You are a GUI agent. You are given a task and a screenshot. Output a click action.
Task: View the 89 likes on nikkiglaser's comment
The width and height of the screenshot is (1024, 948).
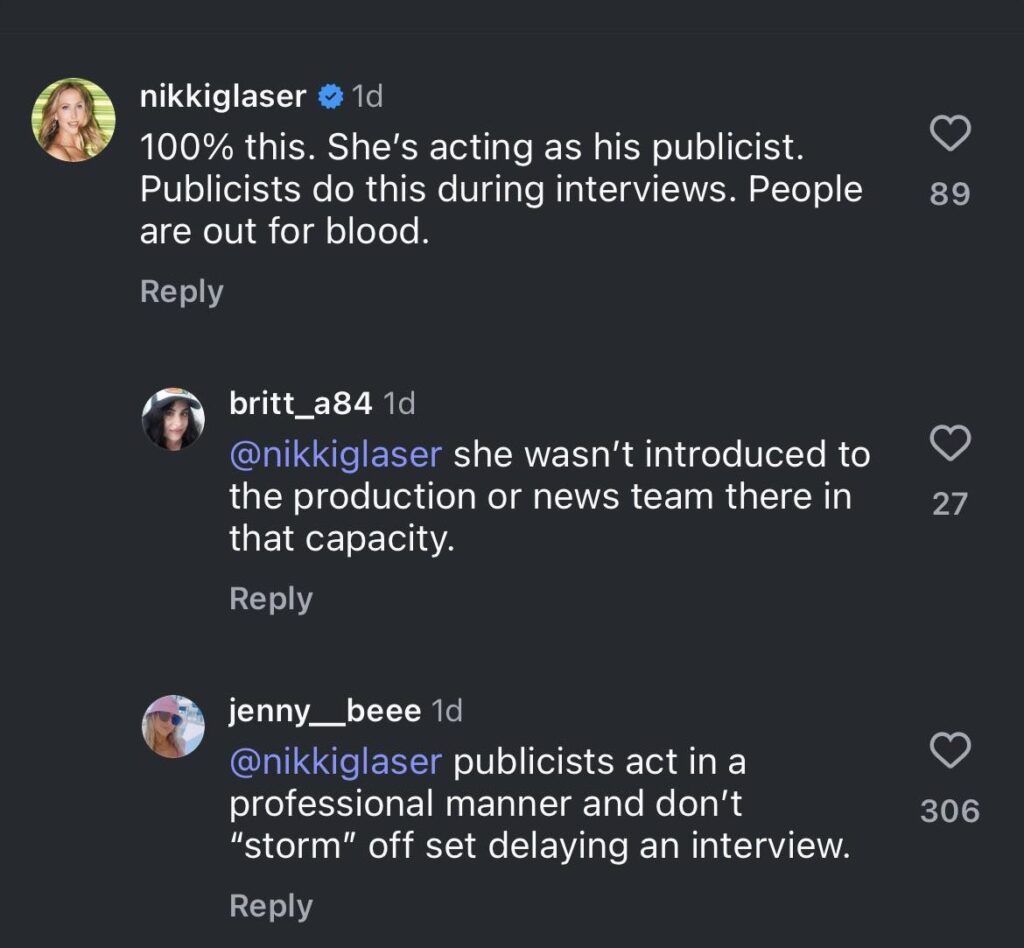point(950,193)
